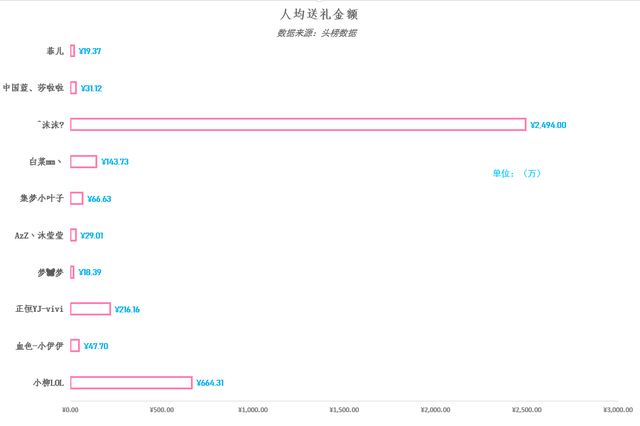Click the ¥2,494.00 data label
This screenshot has height=426, width=640.
pos(548,125)
